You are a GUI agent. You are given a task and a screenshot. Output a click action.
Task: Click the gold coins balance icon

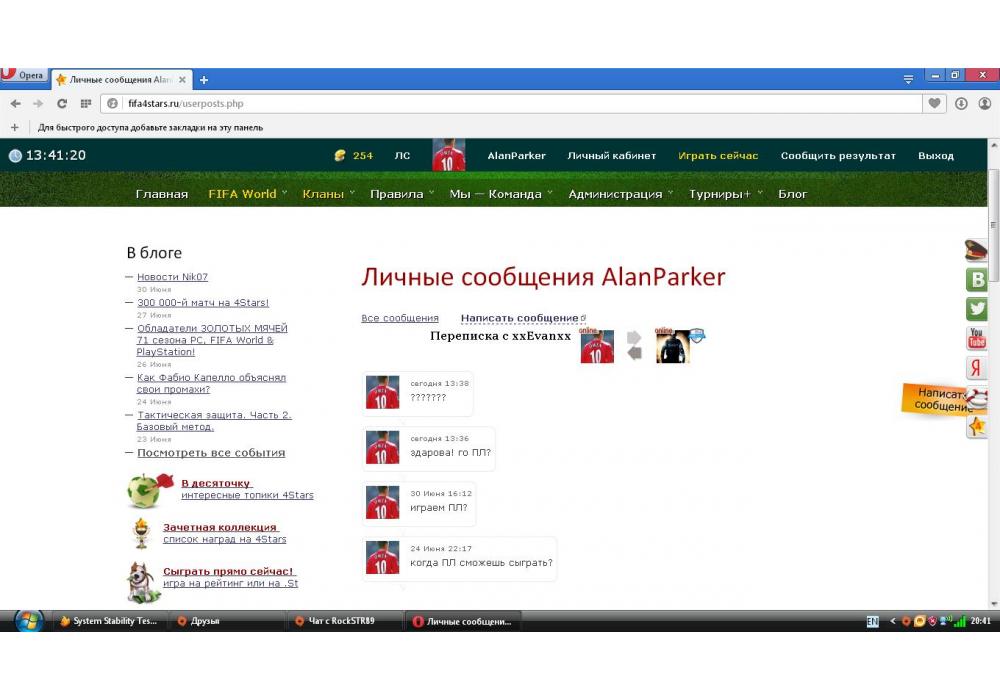(340, 155)
